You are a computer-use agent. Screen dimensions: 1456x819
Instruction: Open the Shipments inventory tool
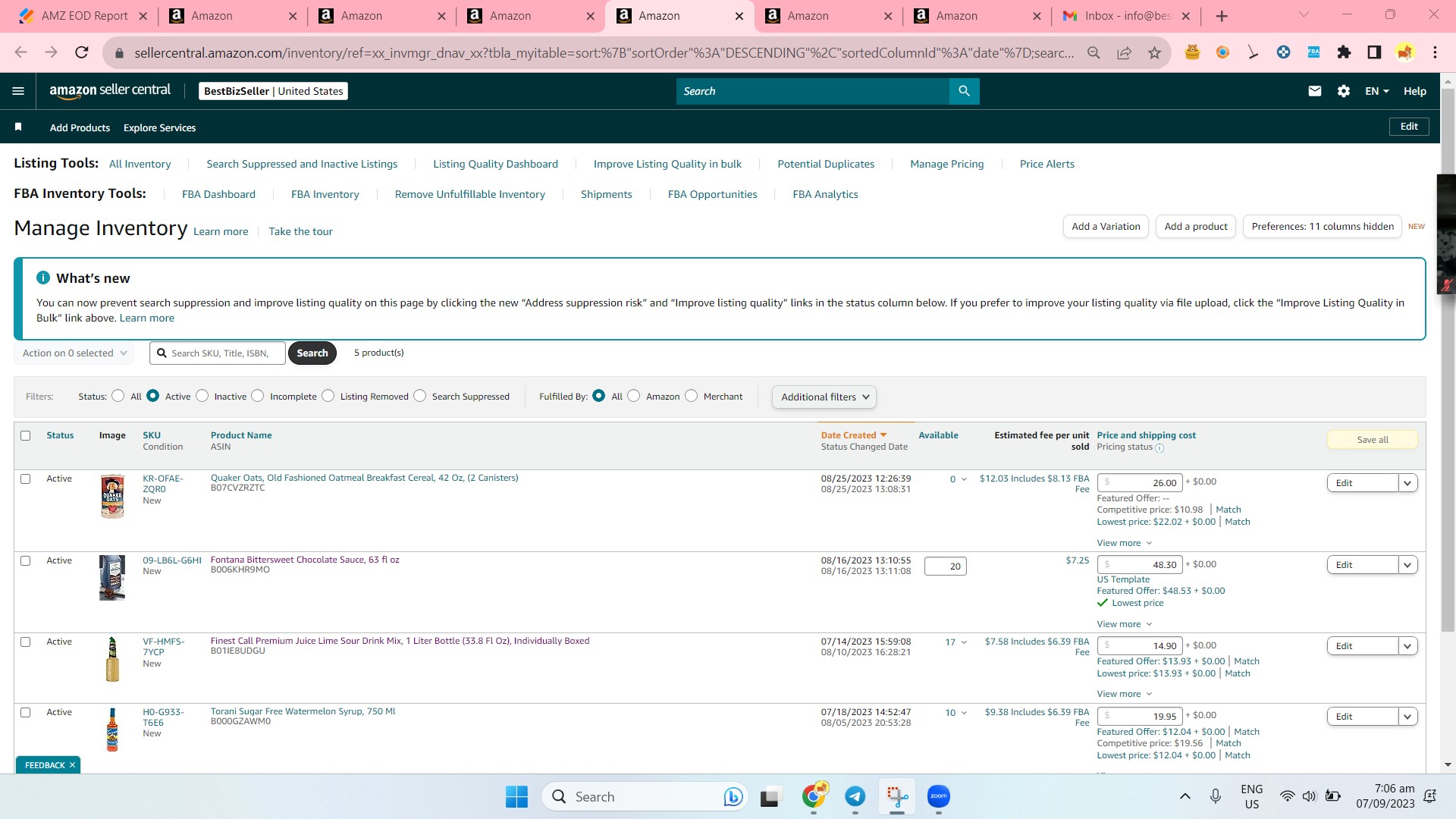coord(606,194)
